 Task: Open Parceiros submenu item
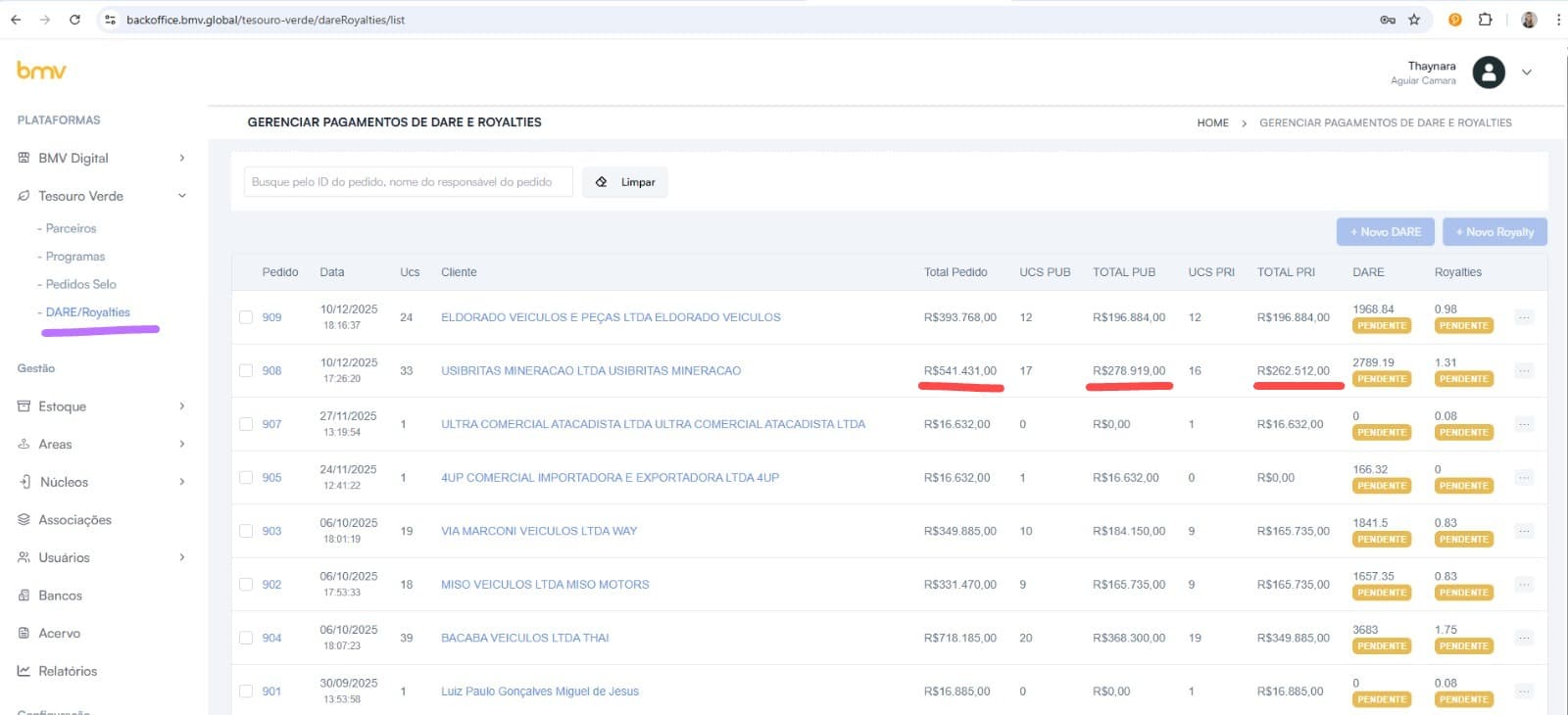[x=71, y=228]
